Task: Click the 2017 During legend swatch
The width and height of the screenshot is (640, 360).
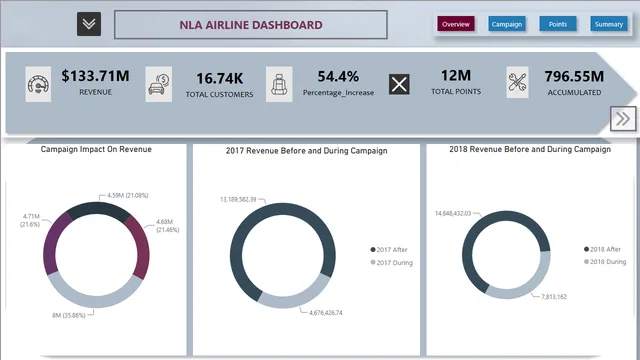Action: coord(373,262)
